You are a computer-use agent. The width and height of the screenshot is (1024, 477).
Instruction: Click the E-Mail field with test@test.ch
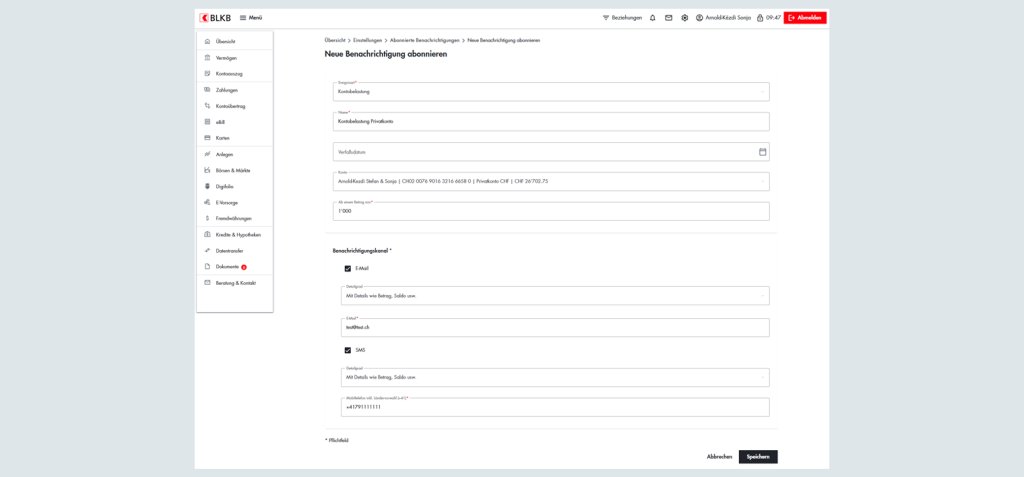click(x=555, y=327)
